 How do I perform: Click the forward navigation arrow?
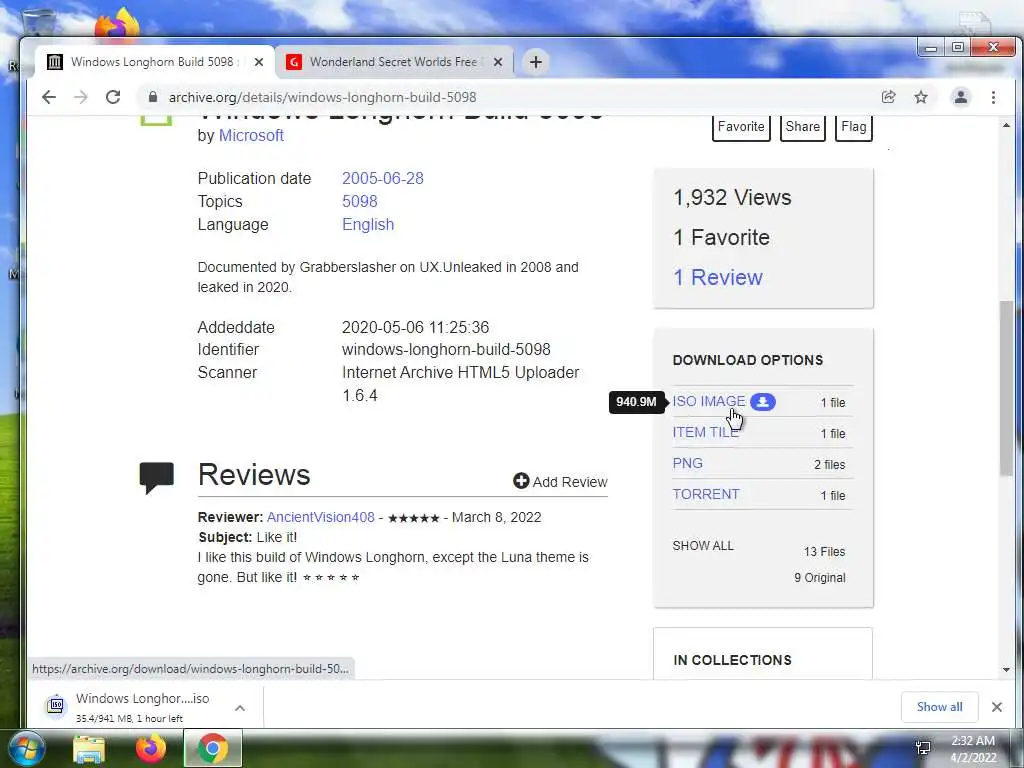(x=80, y=97)
